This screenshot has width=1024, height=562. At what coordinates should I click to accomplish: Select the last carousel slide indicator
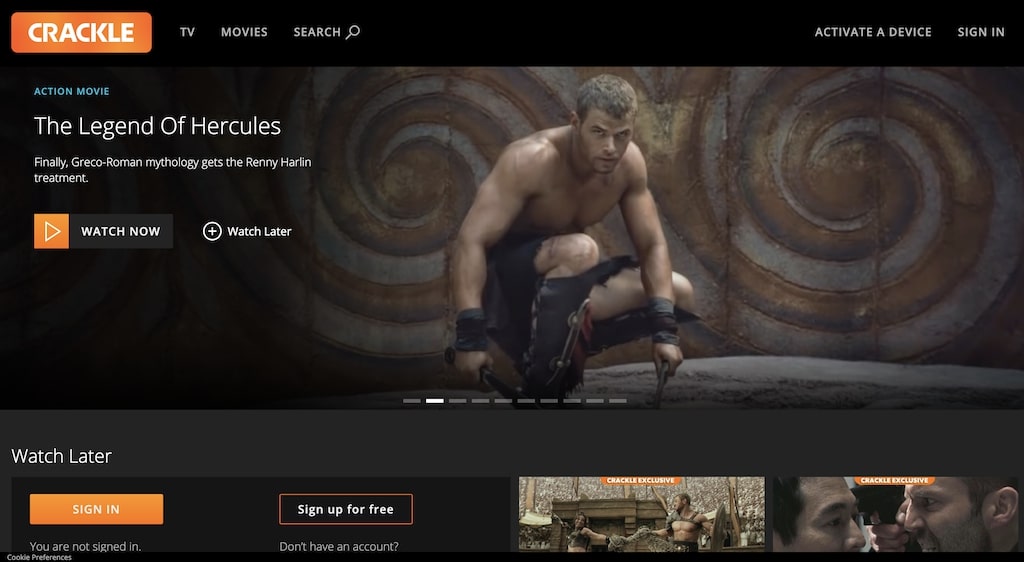tap(618, 401)
